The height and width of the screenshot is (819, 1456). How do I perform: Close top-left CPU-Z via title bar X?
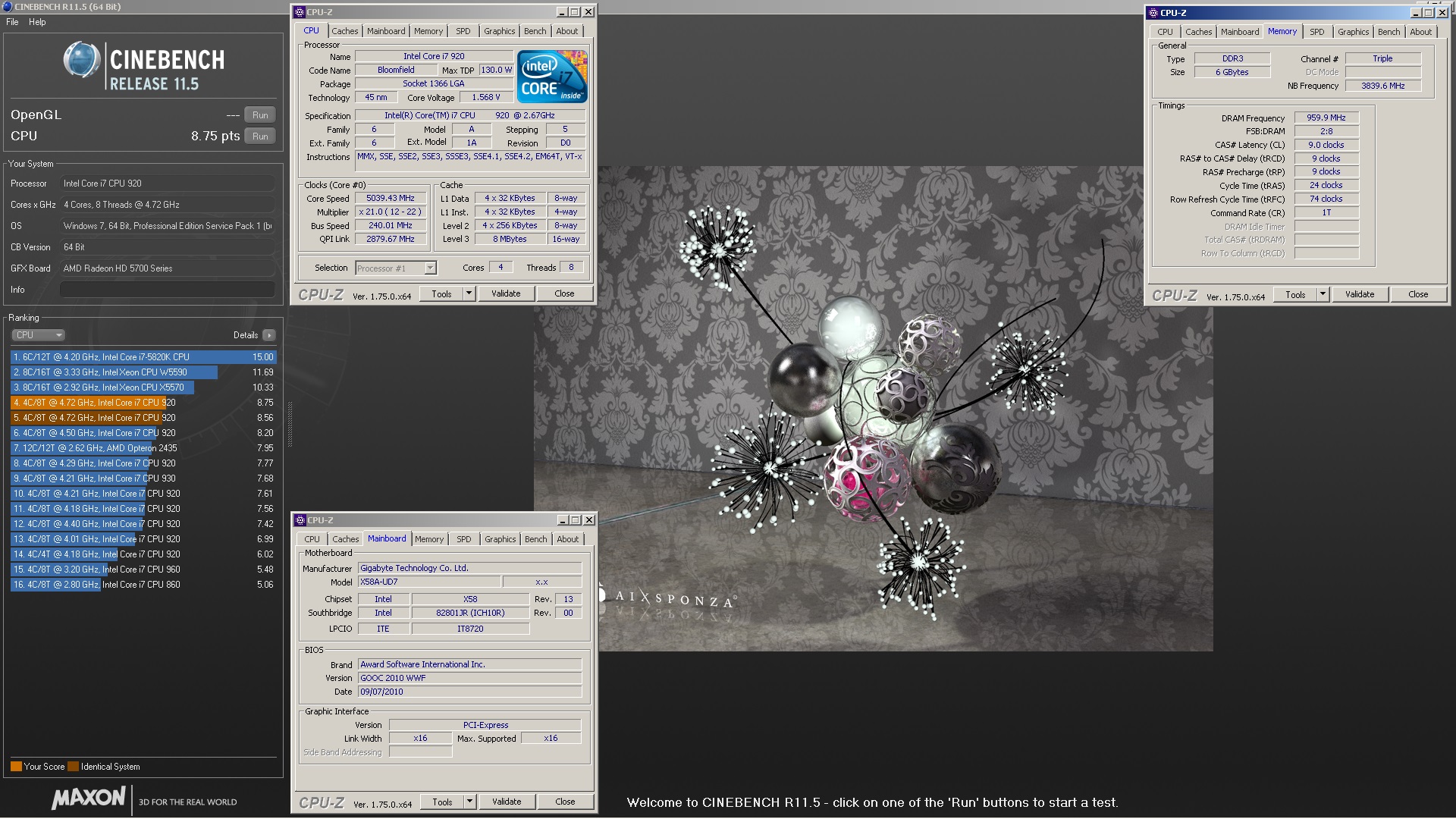pos(589,12)
